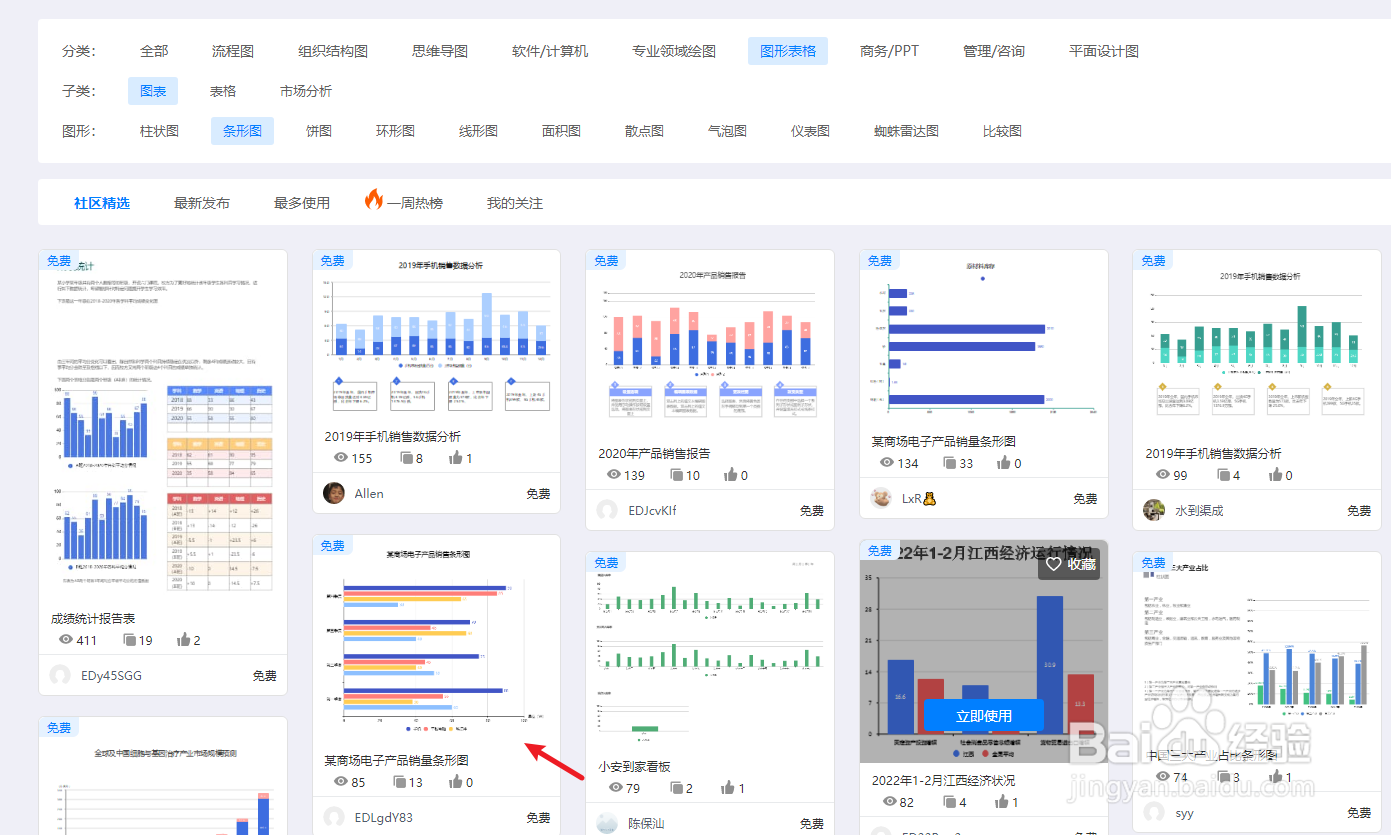Image resolution: width=1391 pixels, height=835 pixels.
Task: Toggle the 图表 subcategory filter
Action: coord(152,90)
